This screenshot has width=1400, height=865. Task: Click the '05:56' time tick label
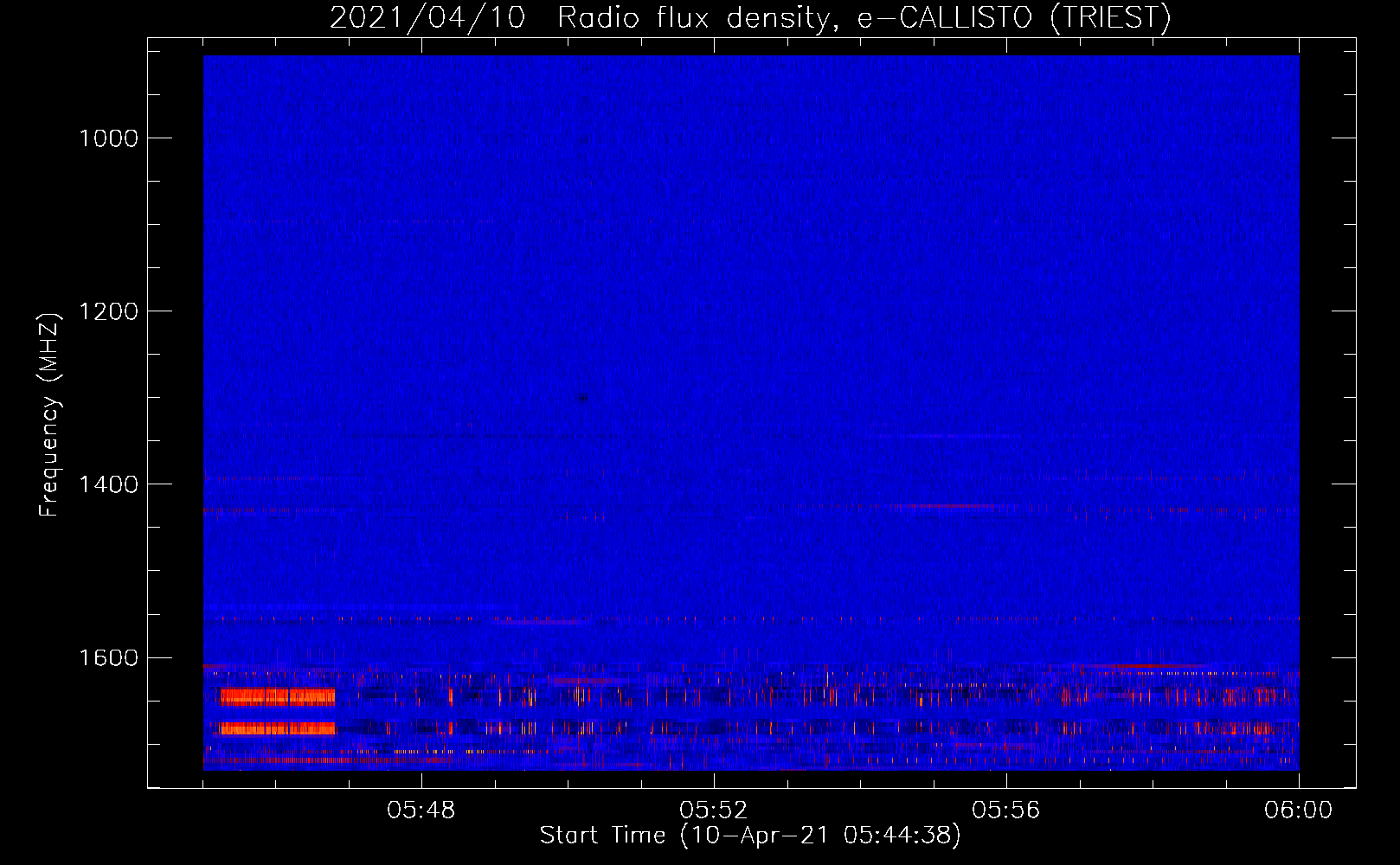(x=1006, y=811)
